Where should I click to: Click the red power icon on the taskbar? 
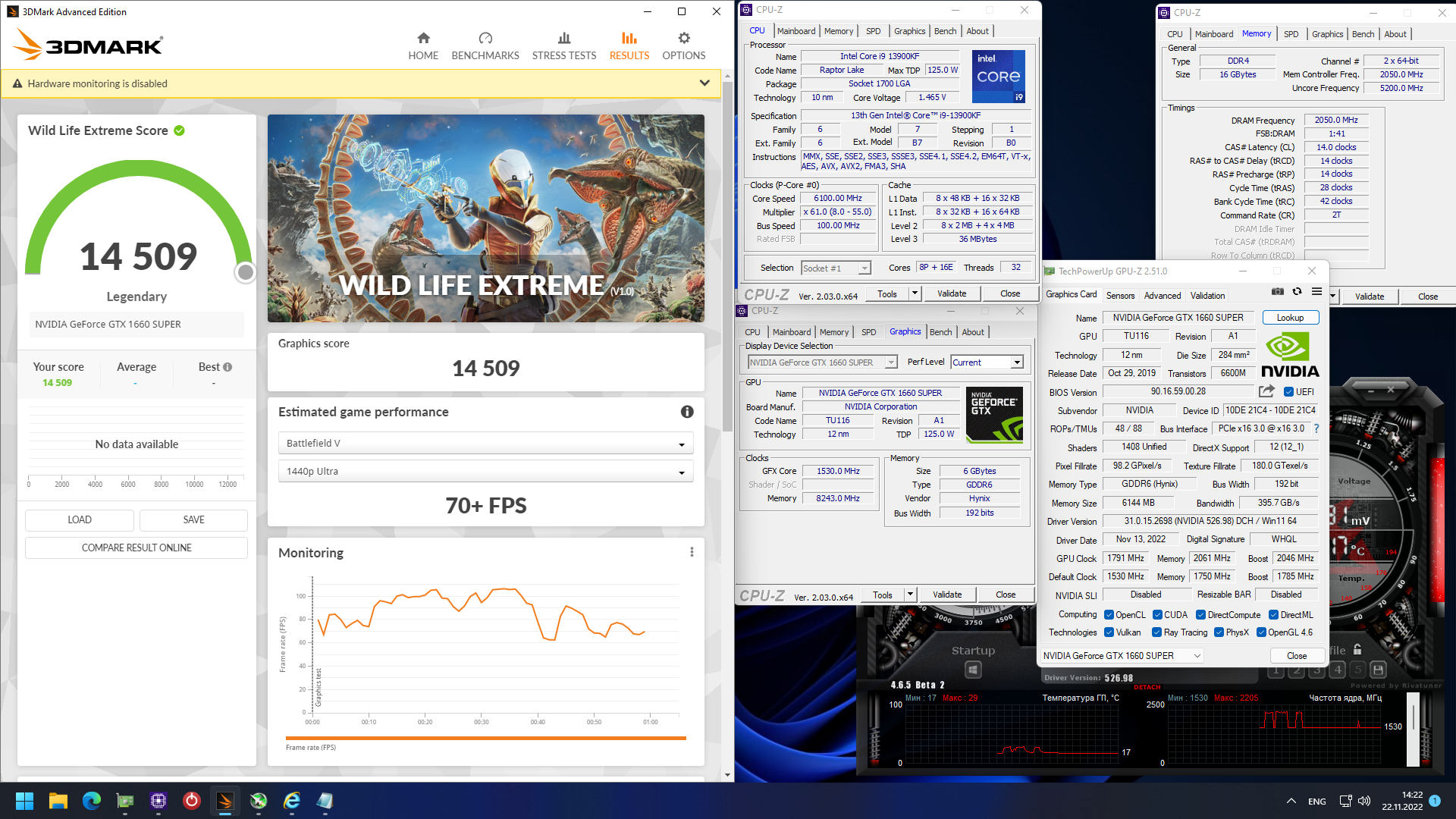192,801
